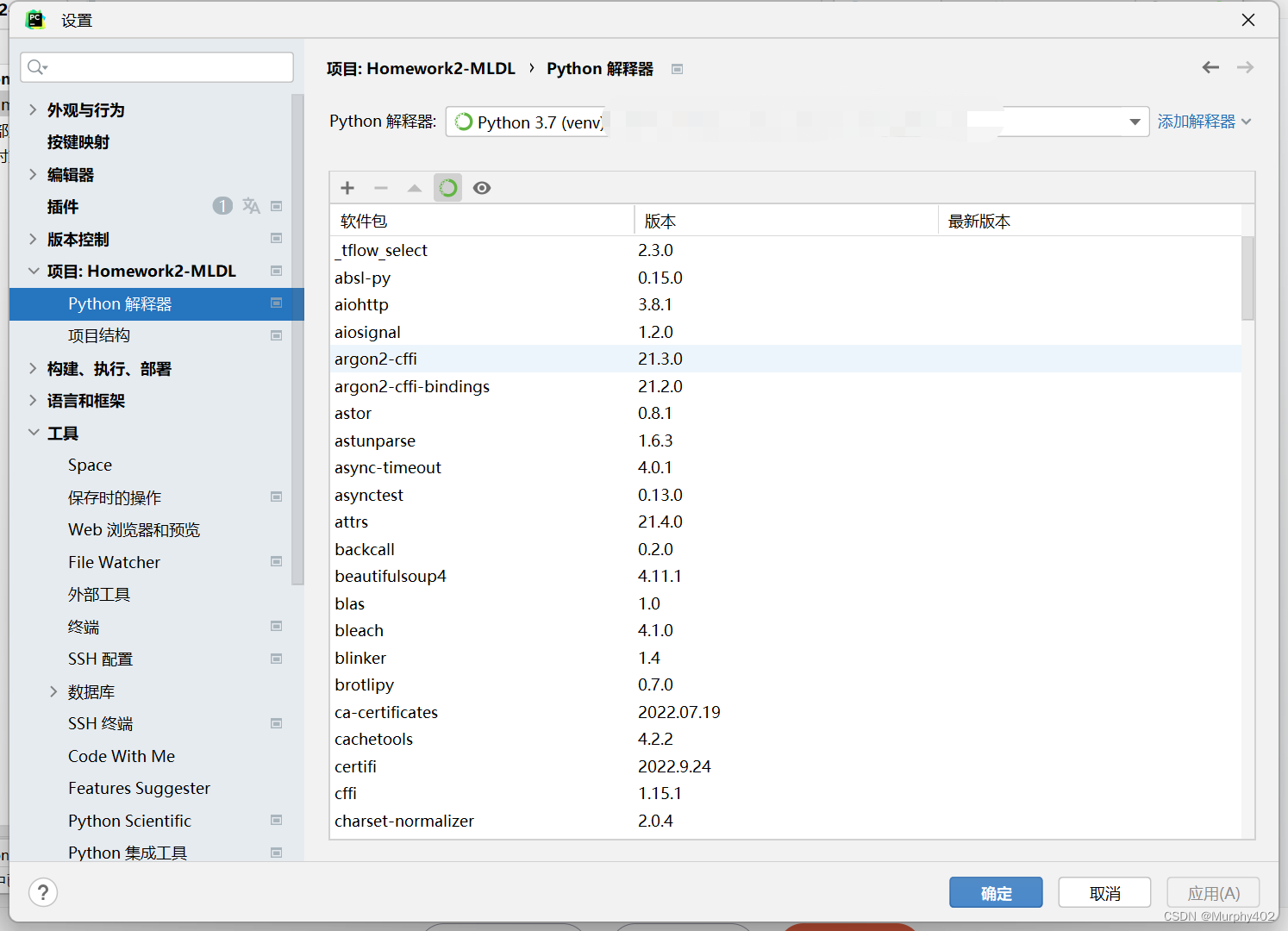Click the project settings icon on SSH 终端 row
Image resolution: width=1288 pixels, height=931 pixels.
(x=277, y=723)
